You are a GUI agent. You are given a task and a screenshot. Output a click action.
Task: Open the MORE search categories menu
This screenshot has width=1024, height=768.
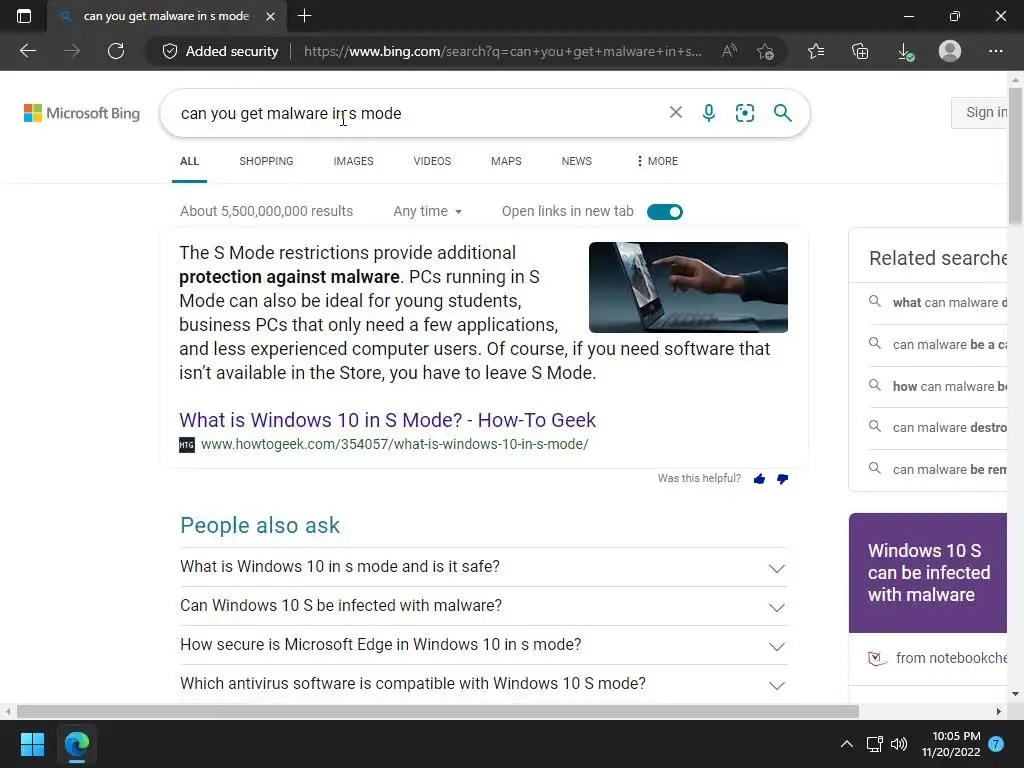click(x=658, y=161)
